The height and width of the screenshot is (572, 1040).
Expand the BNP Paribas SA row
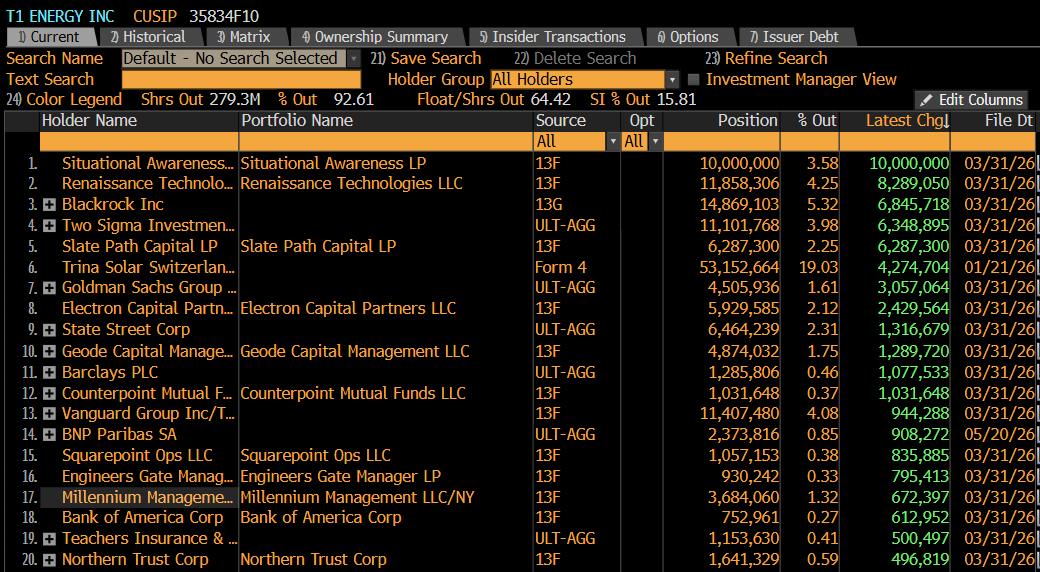(49, 436)
